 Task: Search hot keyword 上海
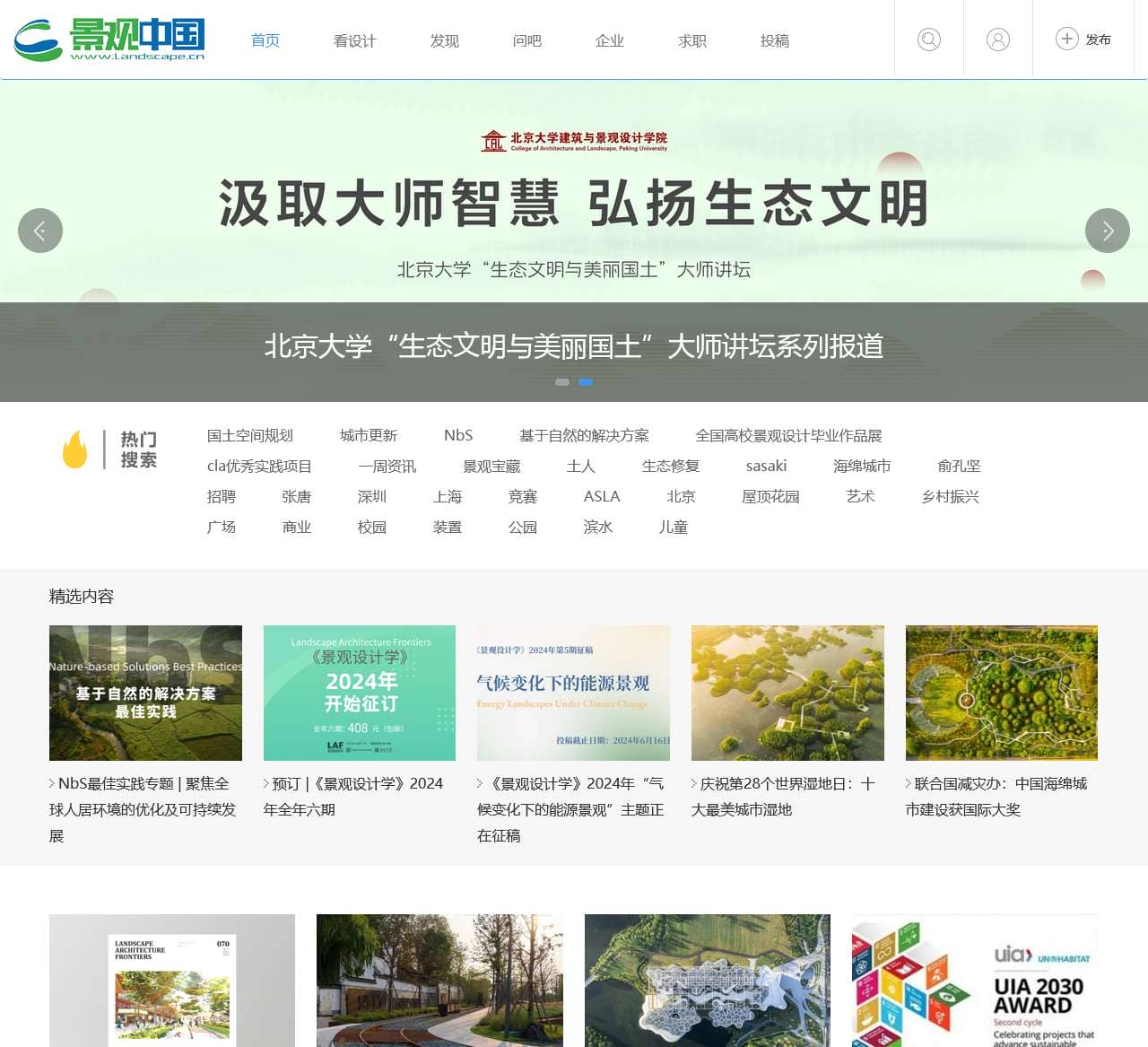pyautogui.click(x=448, y=496)
